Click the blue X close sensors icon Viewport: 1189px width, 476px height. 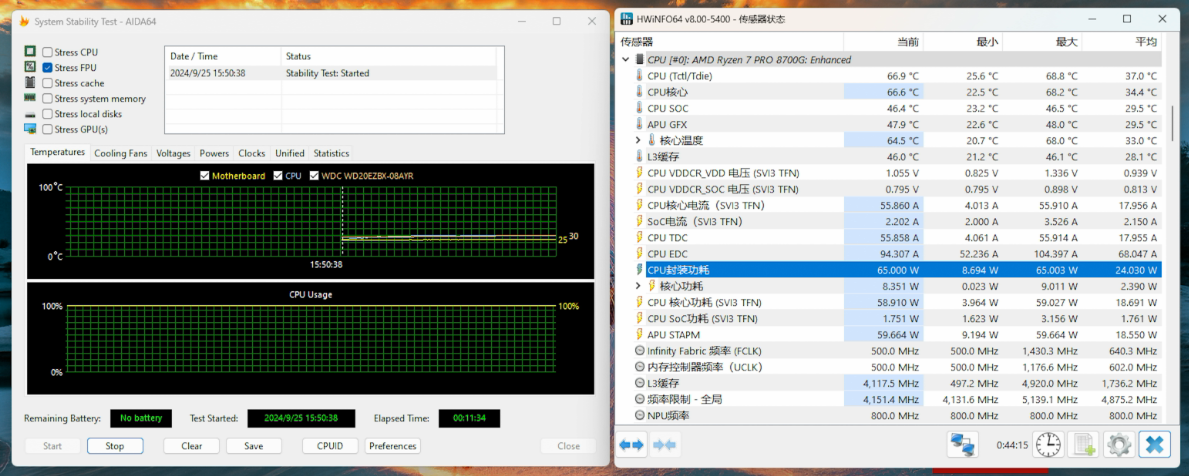pos(1154,445)
